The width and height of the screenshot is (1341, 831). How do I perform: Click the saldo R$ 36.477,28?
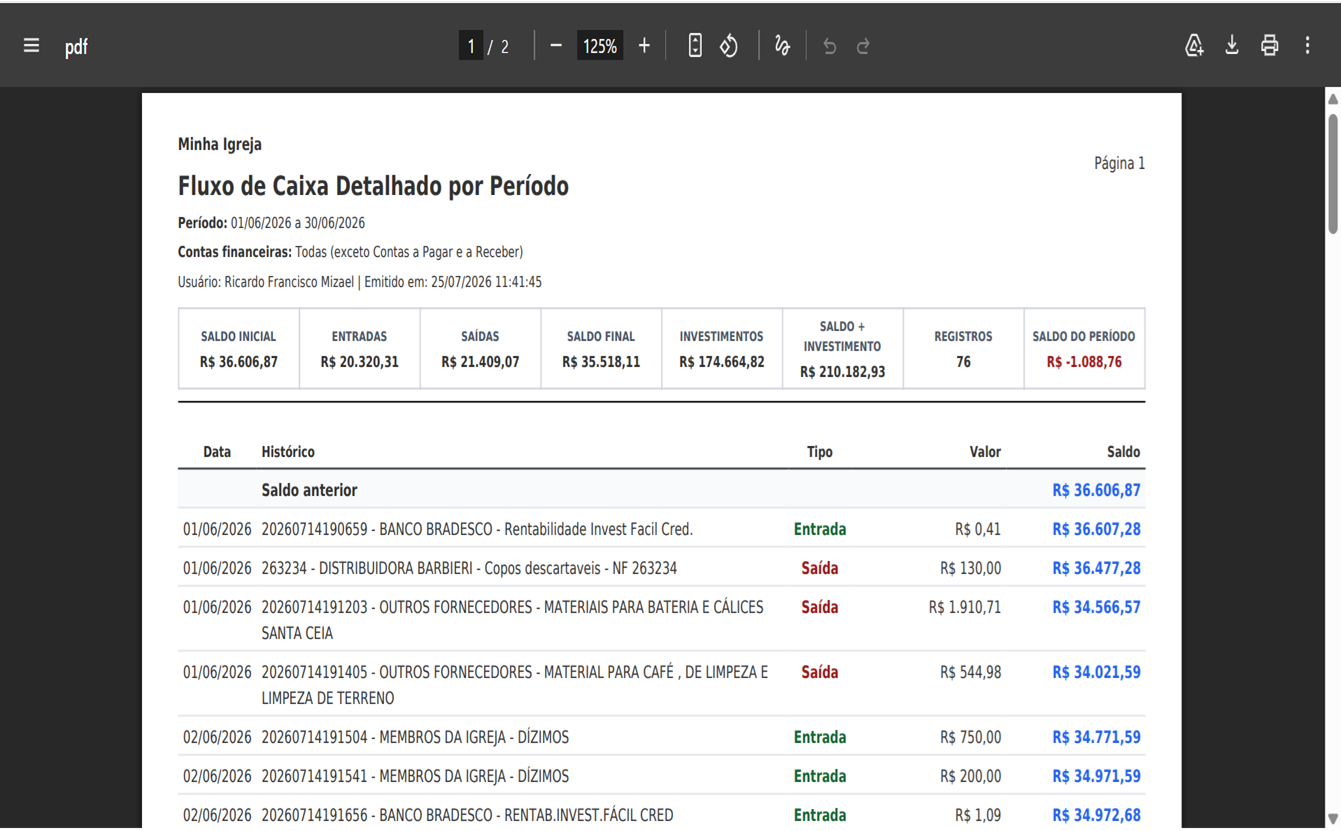click(x=1096, y=568)
